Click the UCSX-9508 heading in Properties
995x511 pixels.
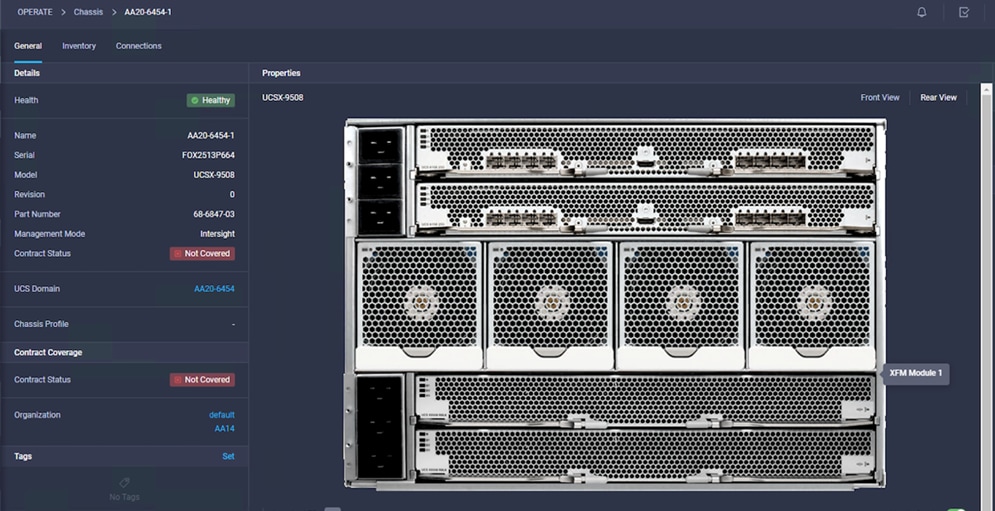(282, 98)
